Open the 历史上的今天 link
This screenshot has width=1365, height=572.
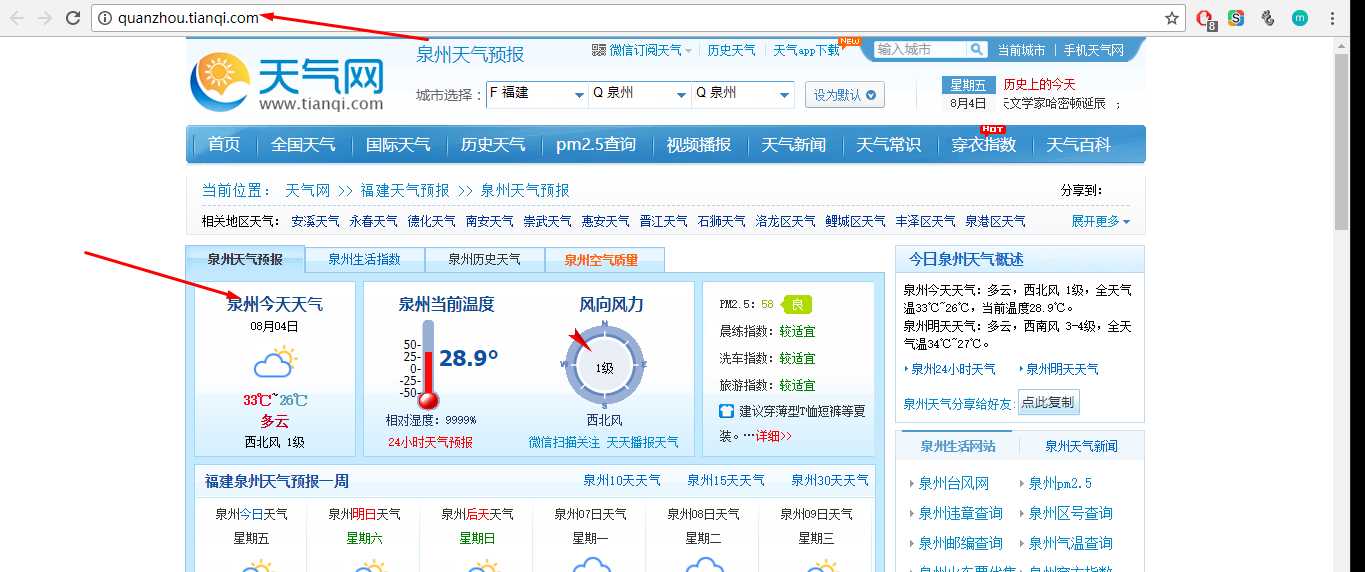(x=1039, y=84)
